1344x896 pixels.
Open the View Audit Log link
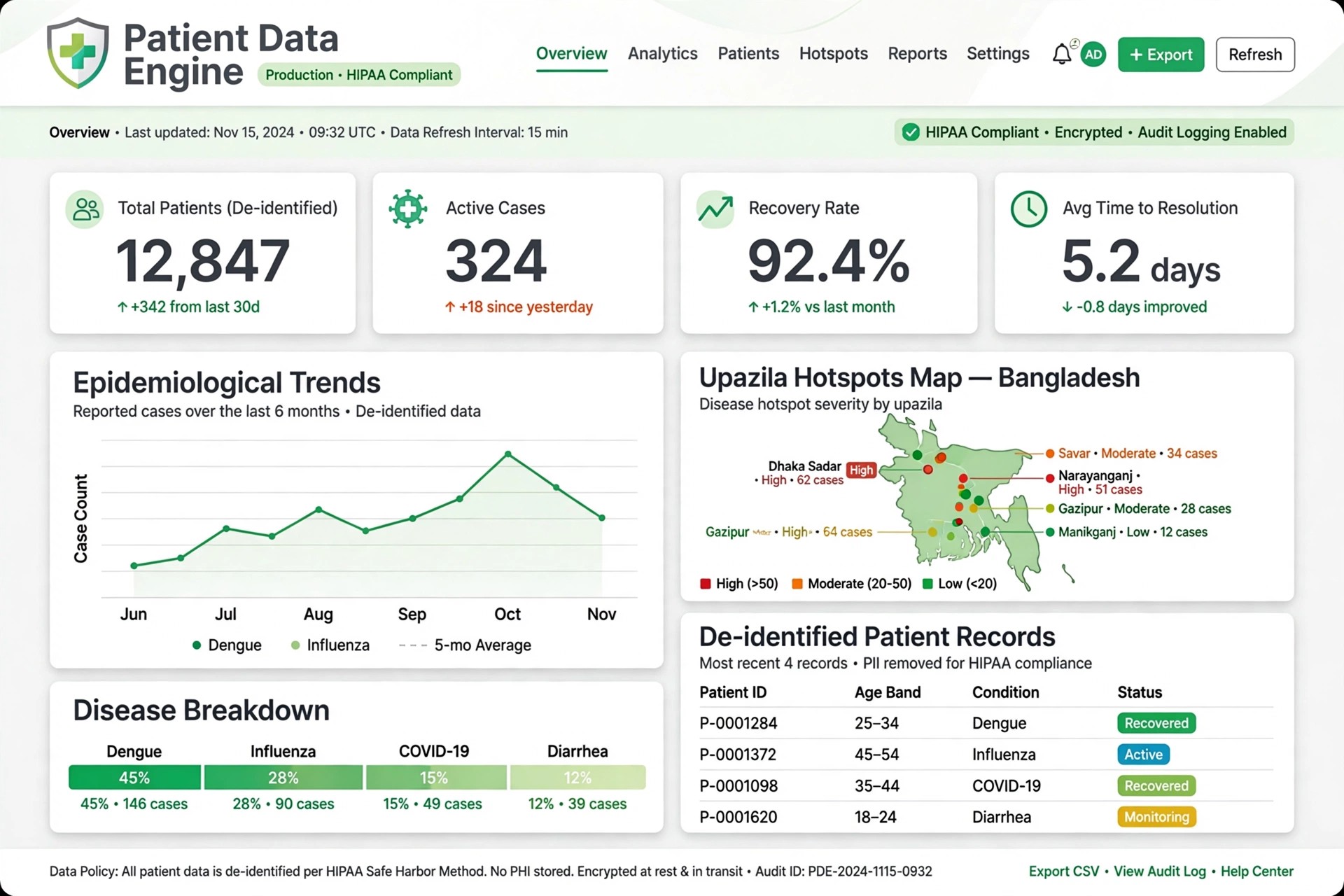(x=1160, y=871)
